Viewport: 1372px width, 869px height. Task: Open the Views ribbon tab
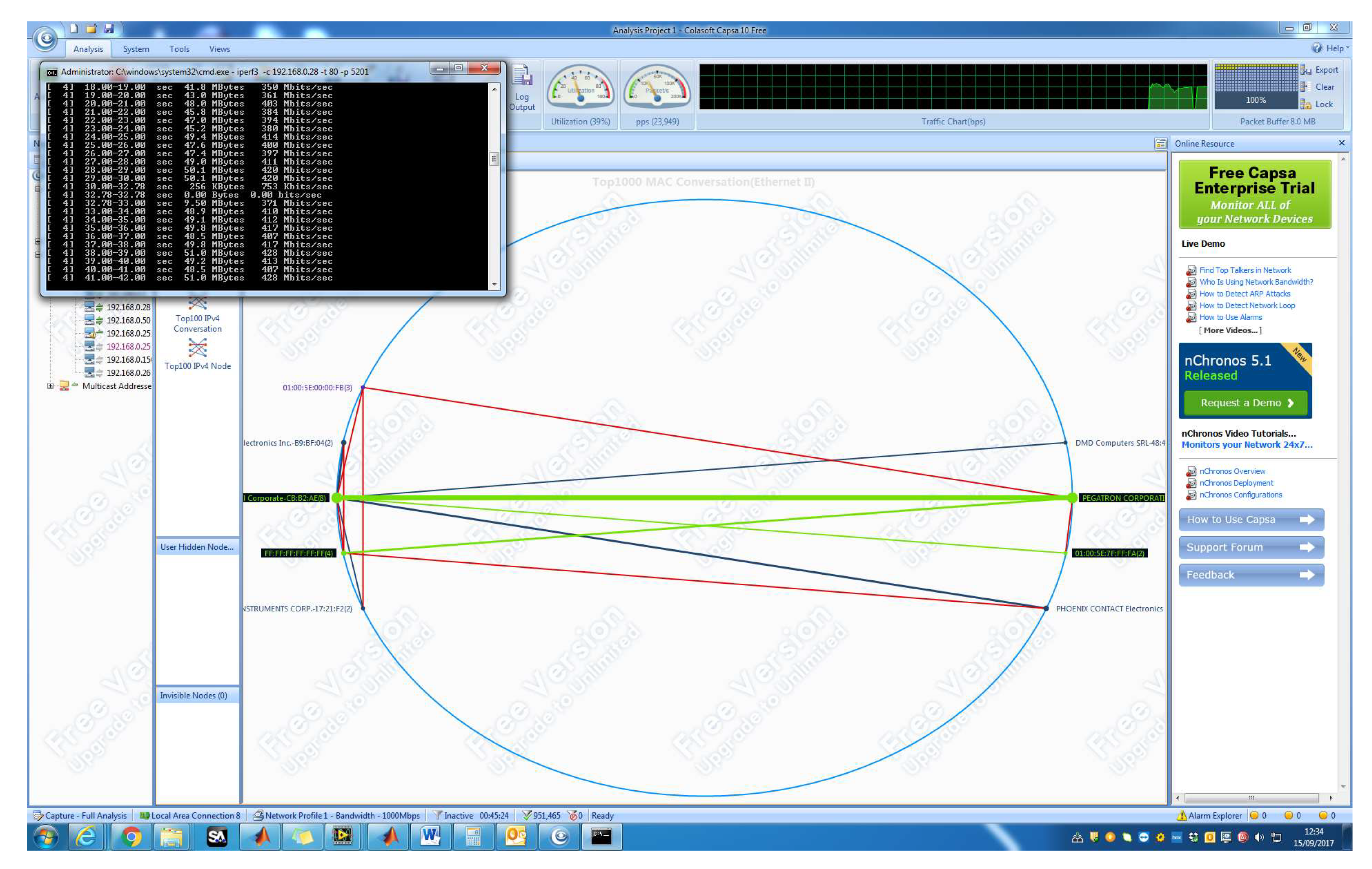coord(219,49)
